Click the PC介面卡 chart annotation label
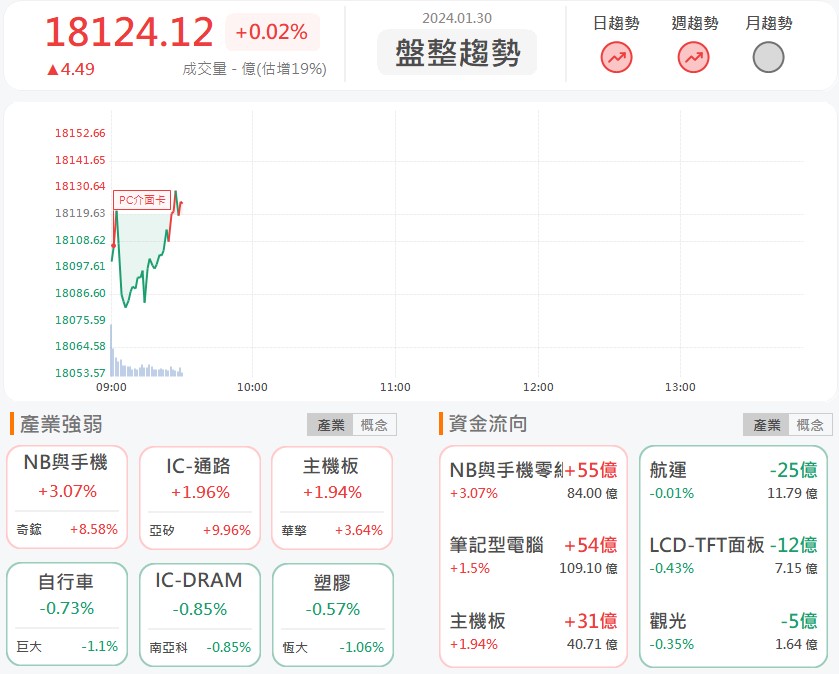839x674 pixels. (x=142, y=200)
